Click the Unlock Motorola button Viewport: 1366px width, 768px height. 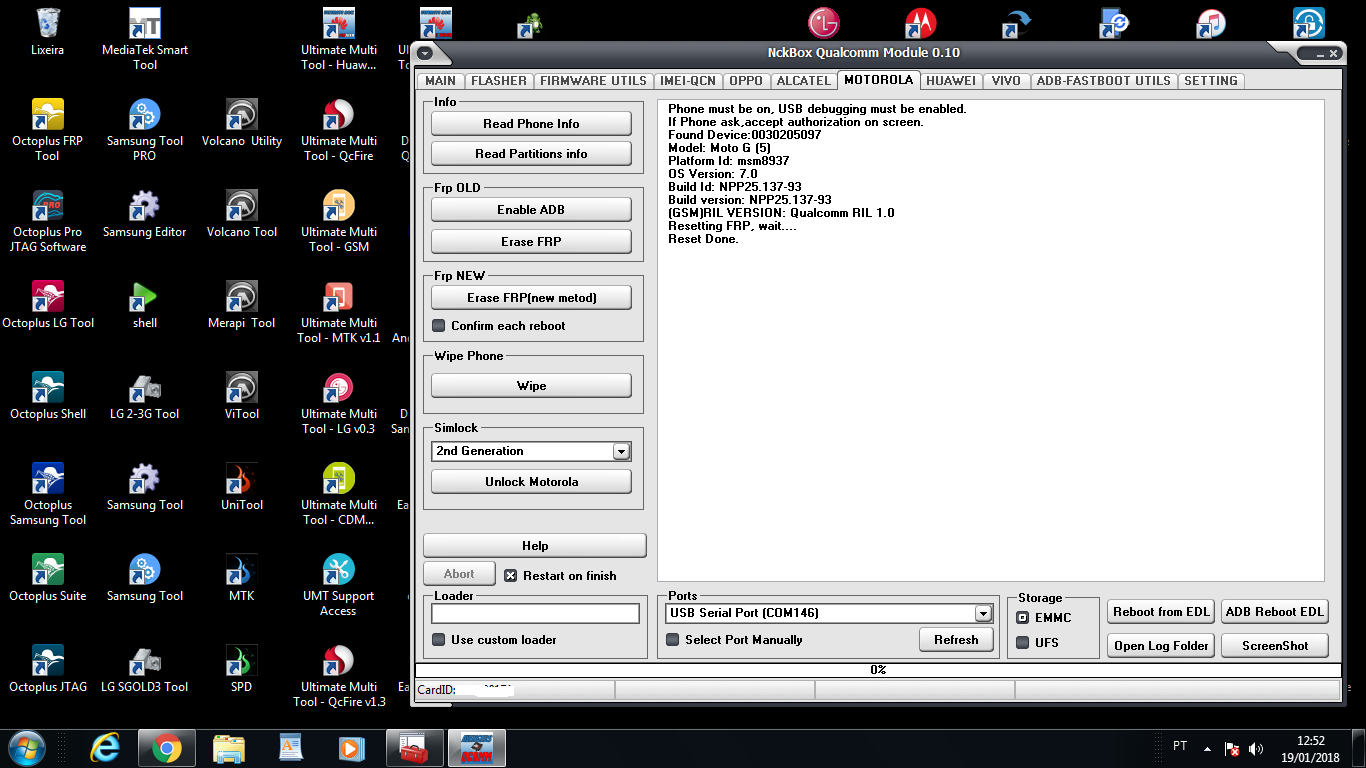[531, 482]
